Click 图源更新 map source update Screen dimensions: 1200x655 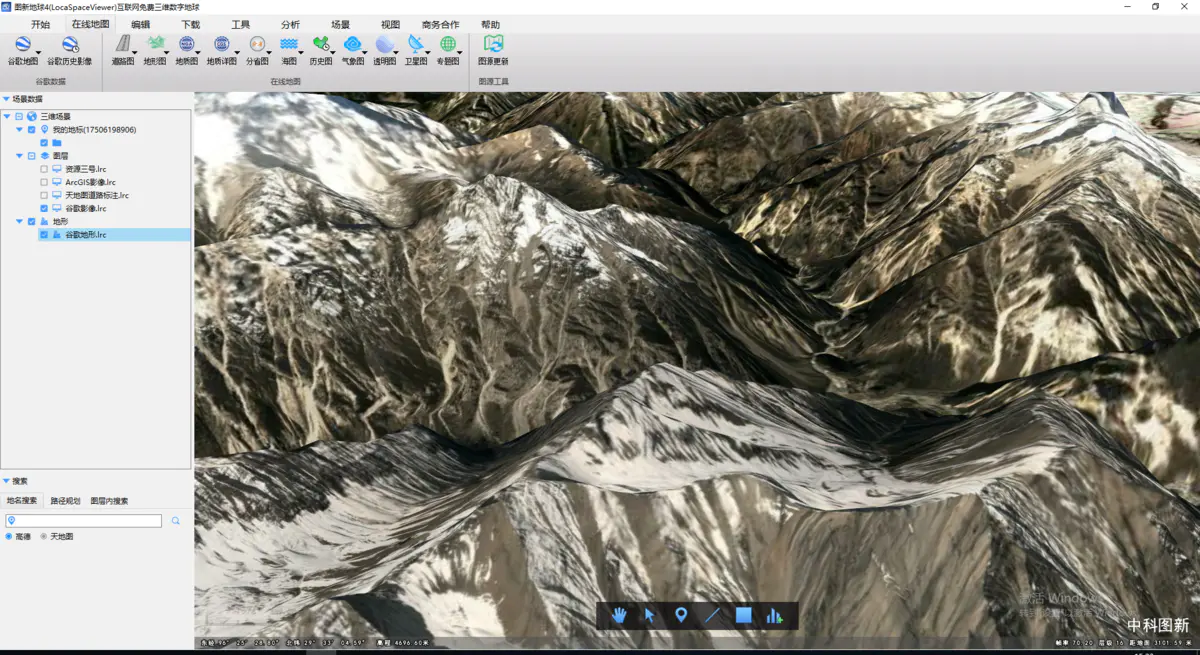click(493, 50)
